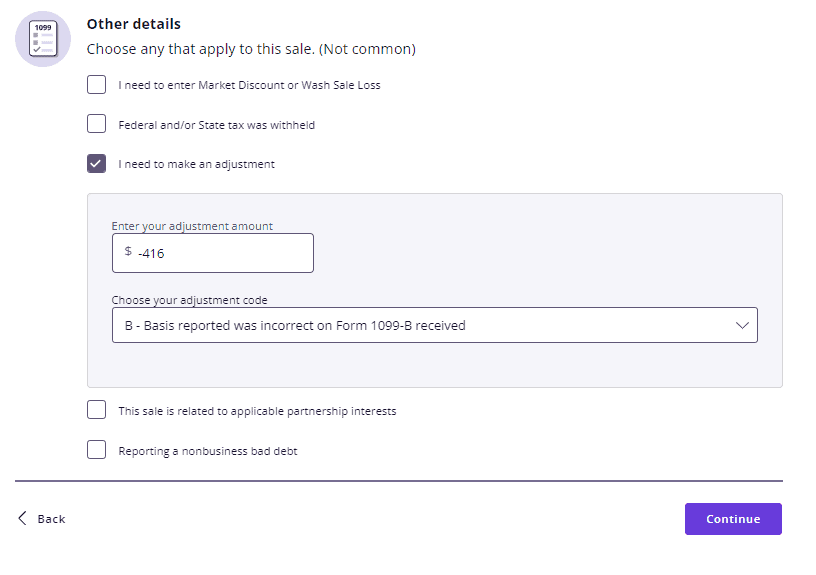816x575 pixels.
Task: Click the 1099 form icon
Action: click(43, 39)
